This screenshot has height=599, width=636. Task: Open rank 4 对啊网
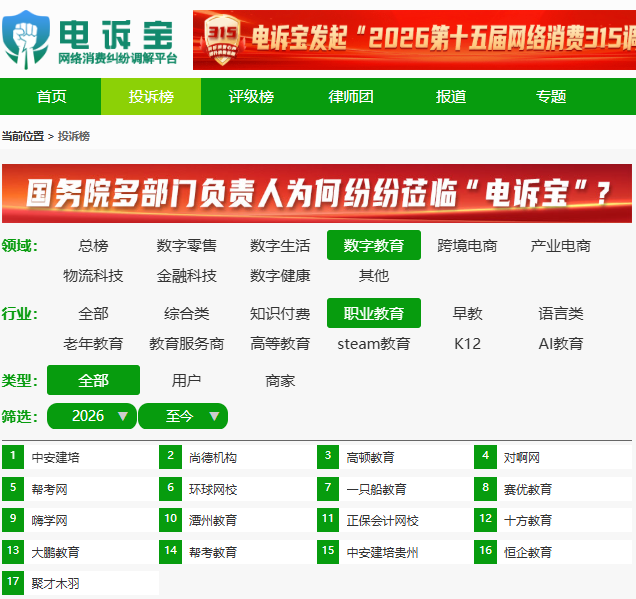pos(522,457)
